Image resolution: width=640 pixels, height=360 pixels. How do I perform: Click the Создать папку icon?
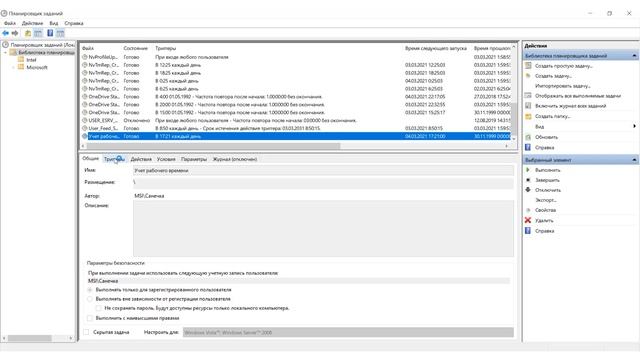[528, 116]
